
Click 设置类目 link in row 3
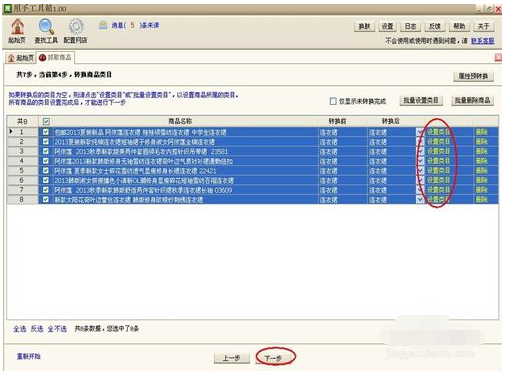click(438, 151)
